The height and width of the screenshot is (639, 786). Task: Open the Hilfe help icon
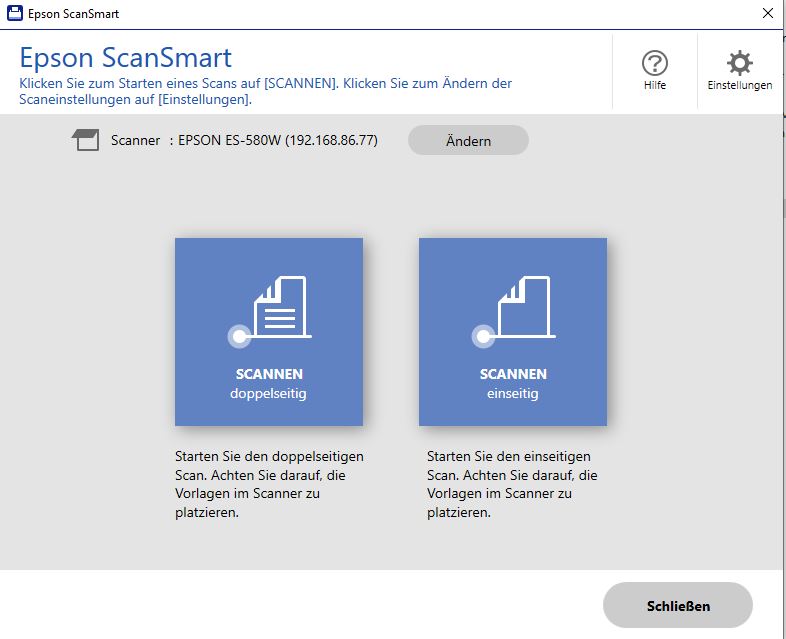[655, 71]
